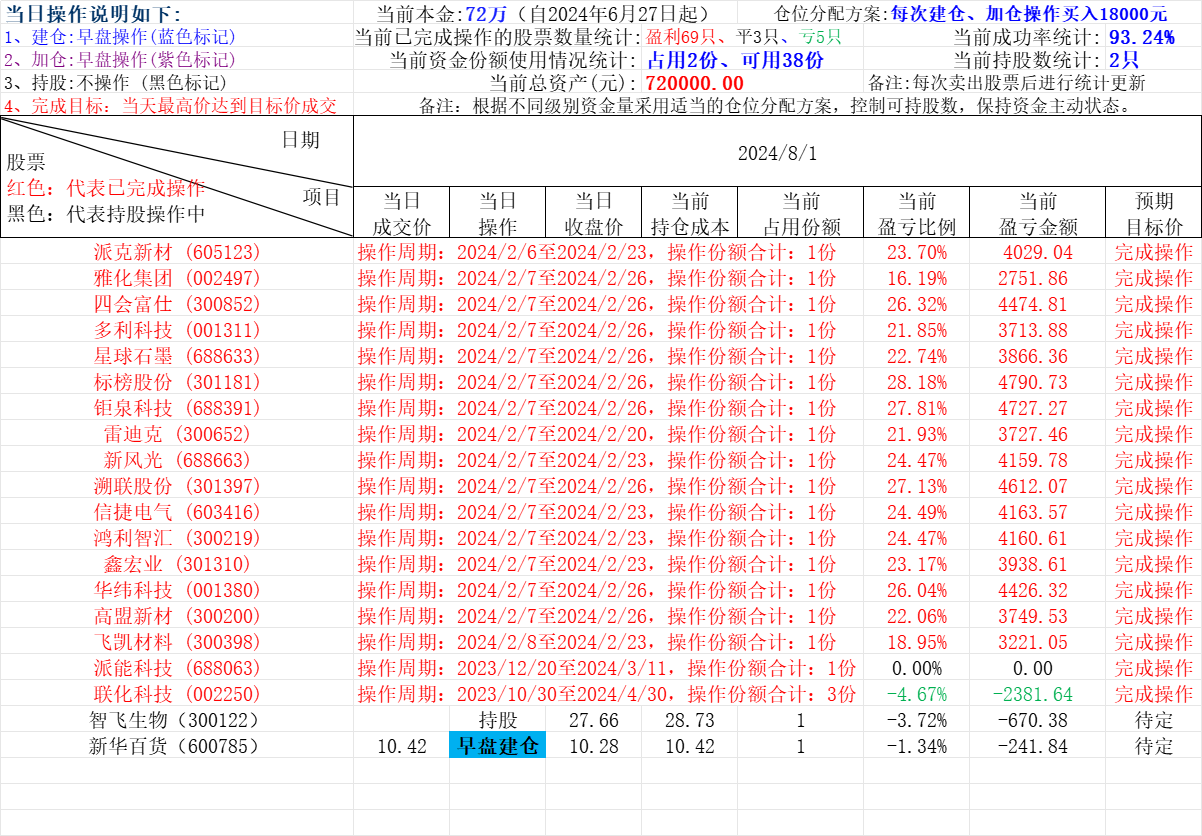1202x836 pixels.
Task: Click the success rate value 93.24%
Action: 1141,38
